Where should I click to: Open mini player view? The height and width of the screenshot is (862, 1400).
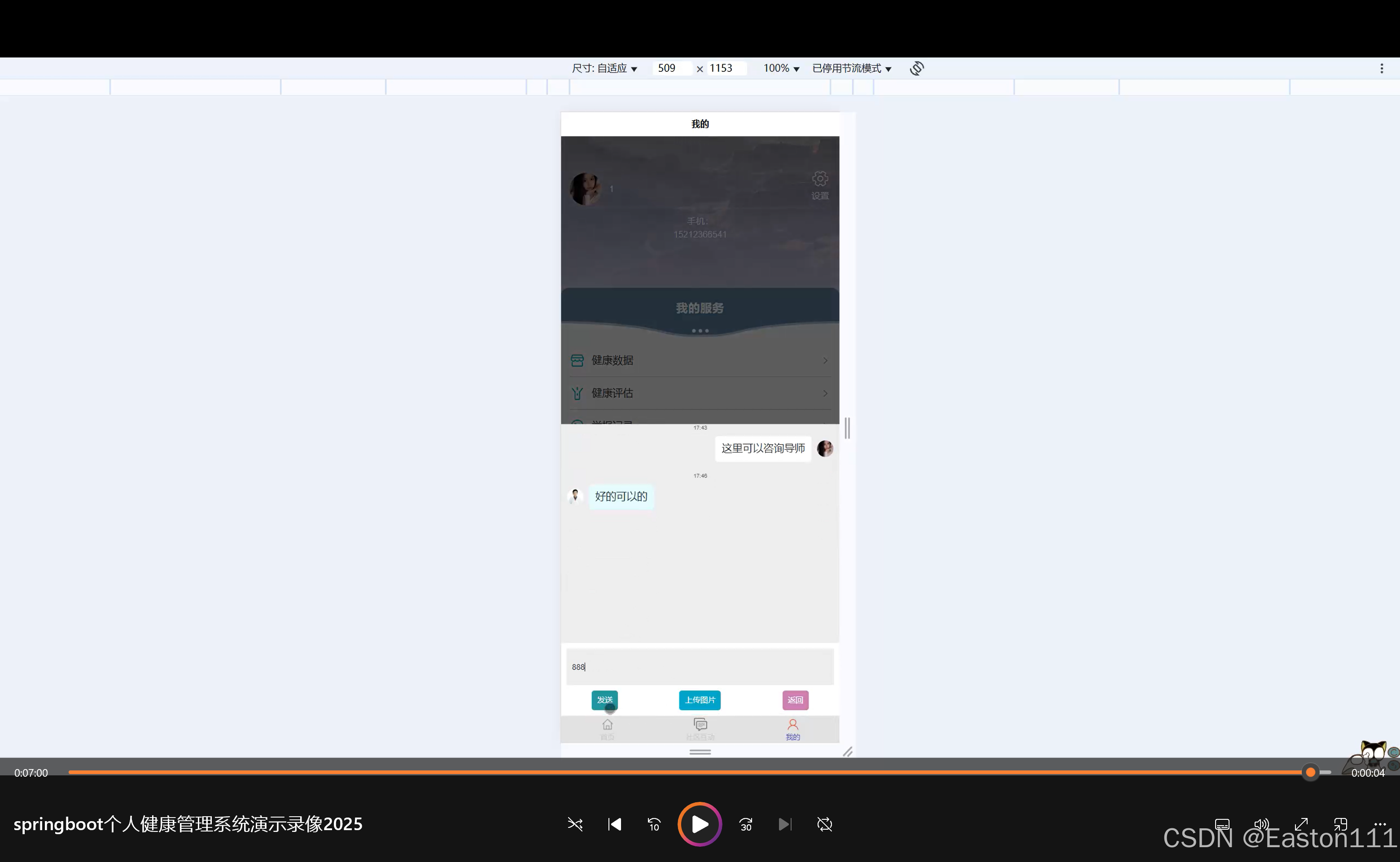1340,824
